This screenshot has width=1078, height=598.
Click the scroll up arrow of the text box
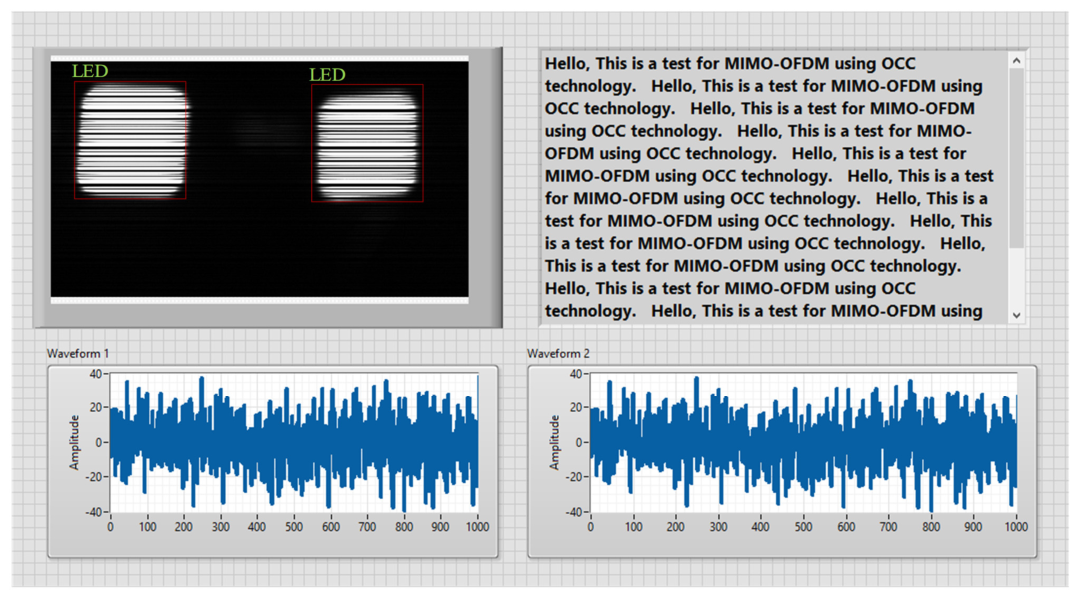pyautogui.click(x=1017, y=61)
